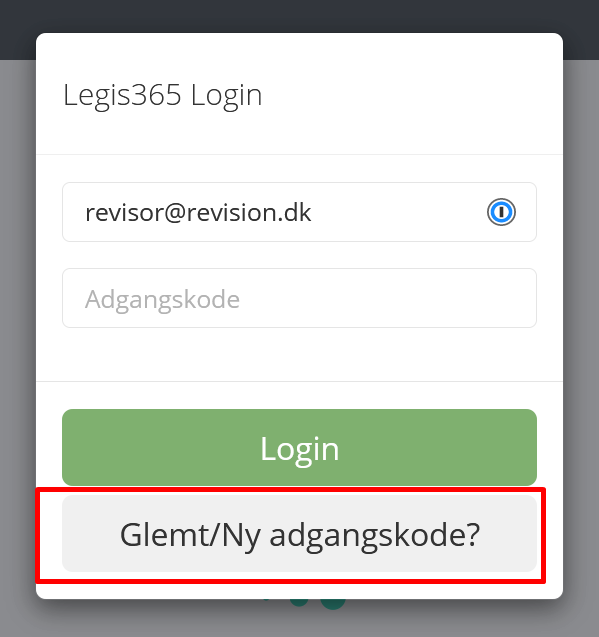Focus the Adgangskode password field
The height and width of the screenshot is (637, 599).
click(x=300, y=298)
